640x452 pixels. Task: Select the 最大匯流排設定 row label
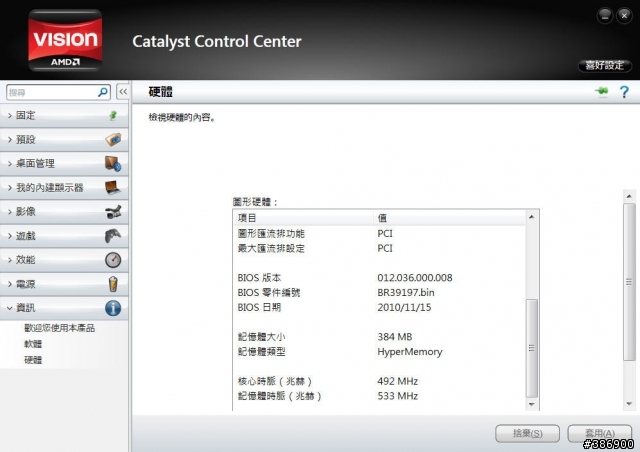point(271,248)
